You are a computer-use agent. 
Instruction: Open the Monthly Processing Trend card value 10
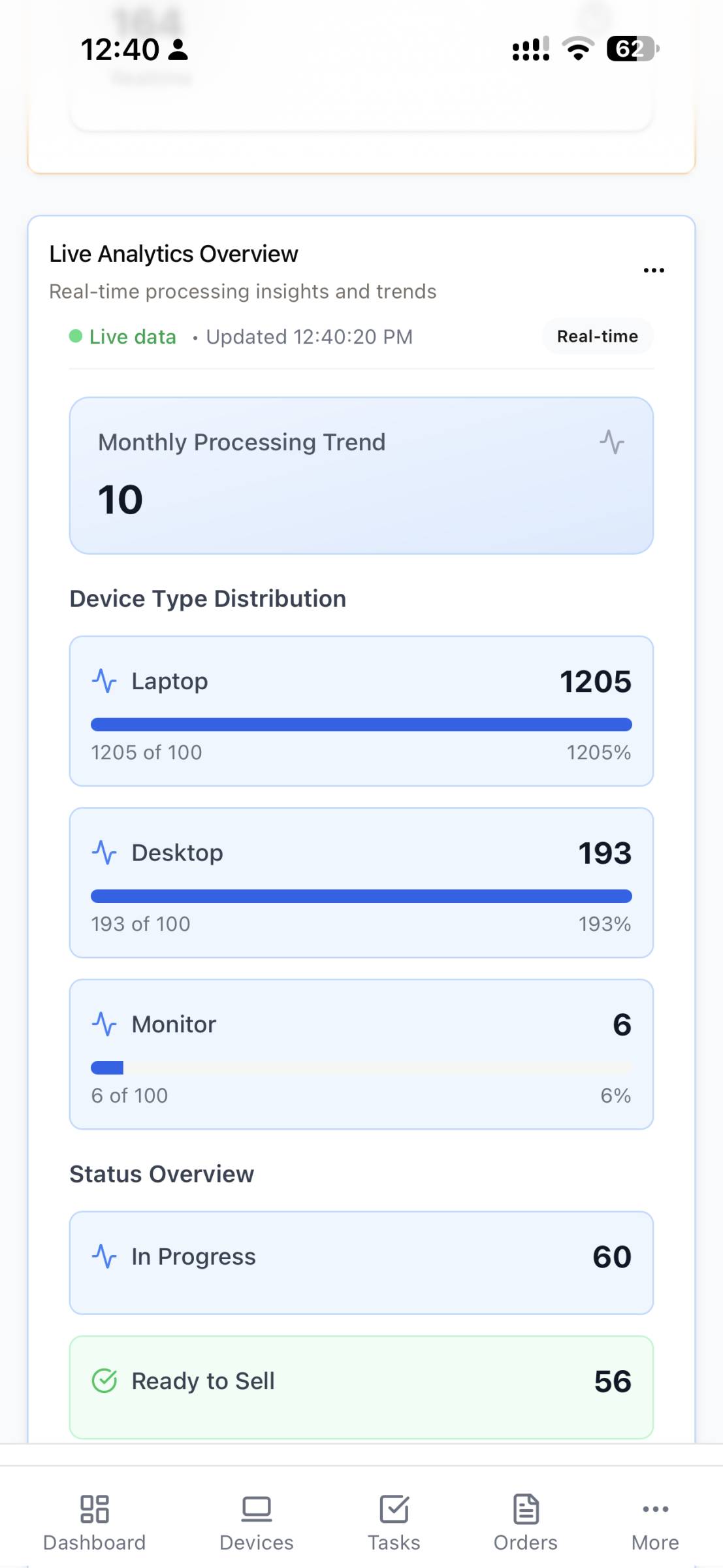(120, 500)
